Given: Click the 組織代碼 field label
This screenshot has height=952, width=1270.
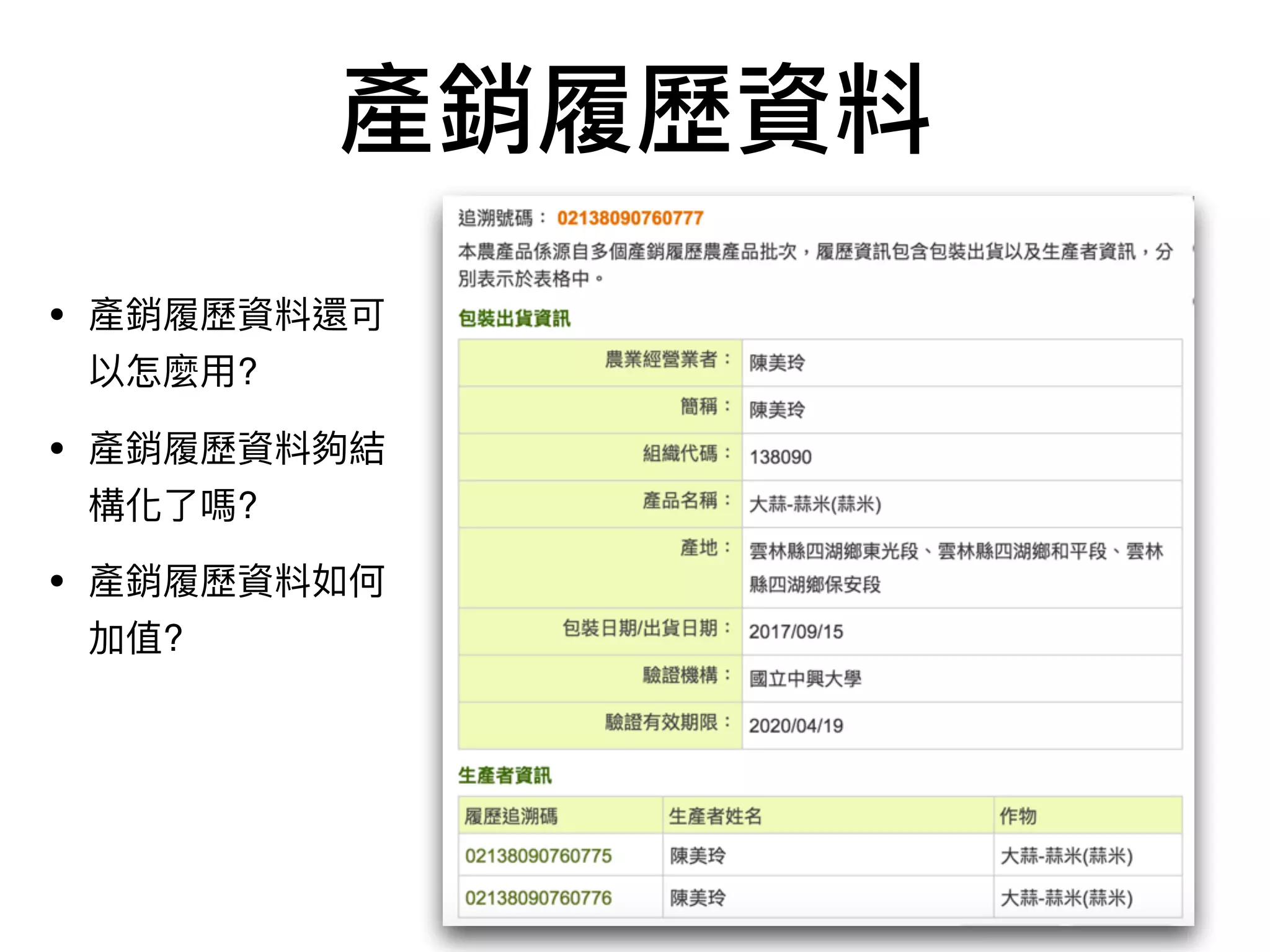Looking at the screenshot, I should pyautogui.click(x=687, y=453).
